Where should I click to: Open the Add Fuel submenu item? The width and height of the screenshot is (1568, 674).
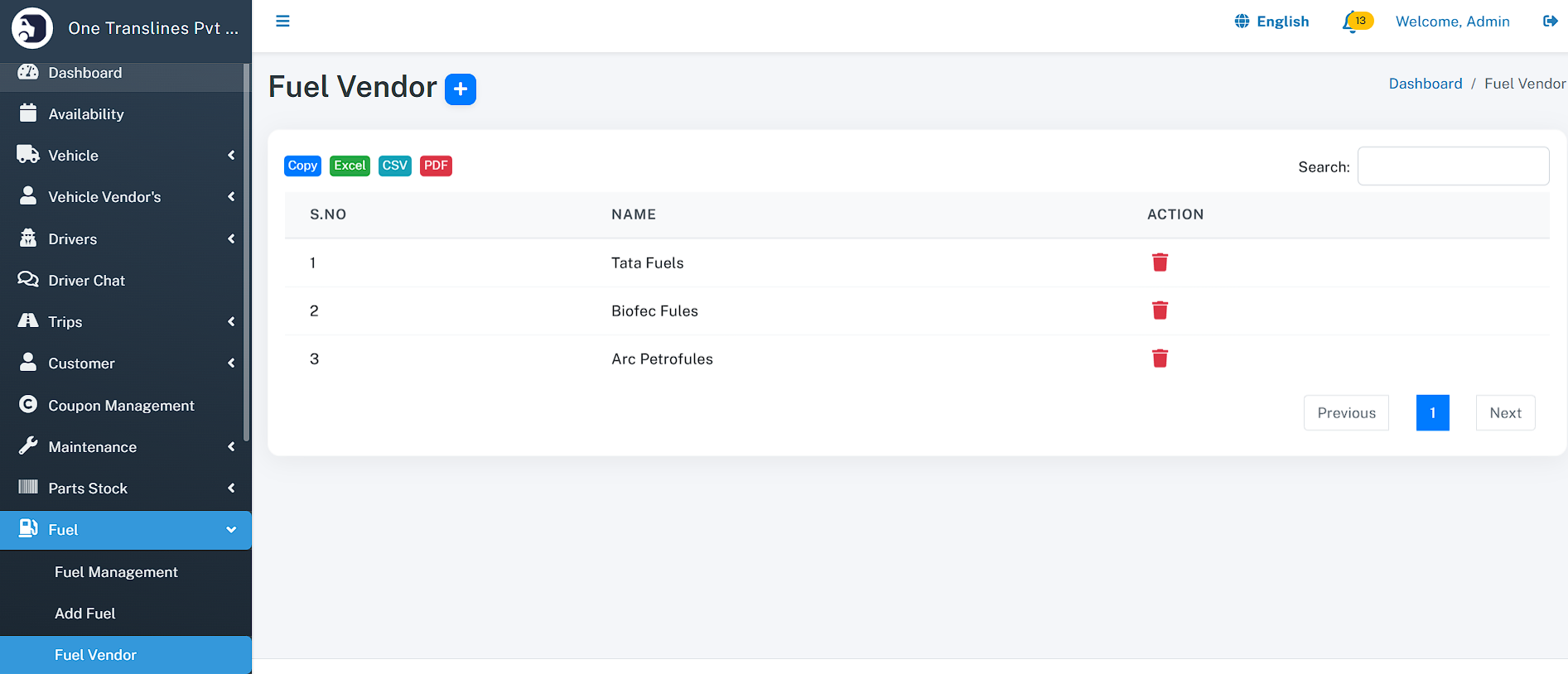coord(85,614)
